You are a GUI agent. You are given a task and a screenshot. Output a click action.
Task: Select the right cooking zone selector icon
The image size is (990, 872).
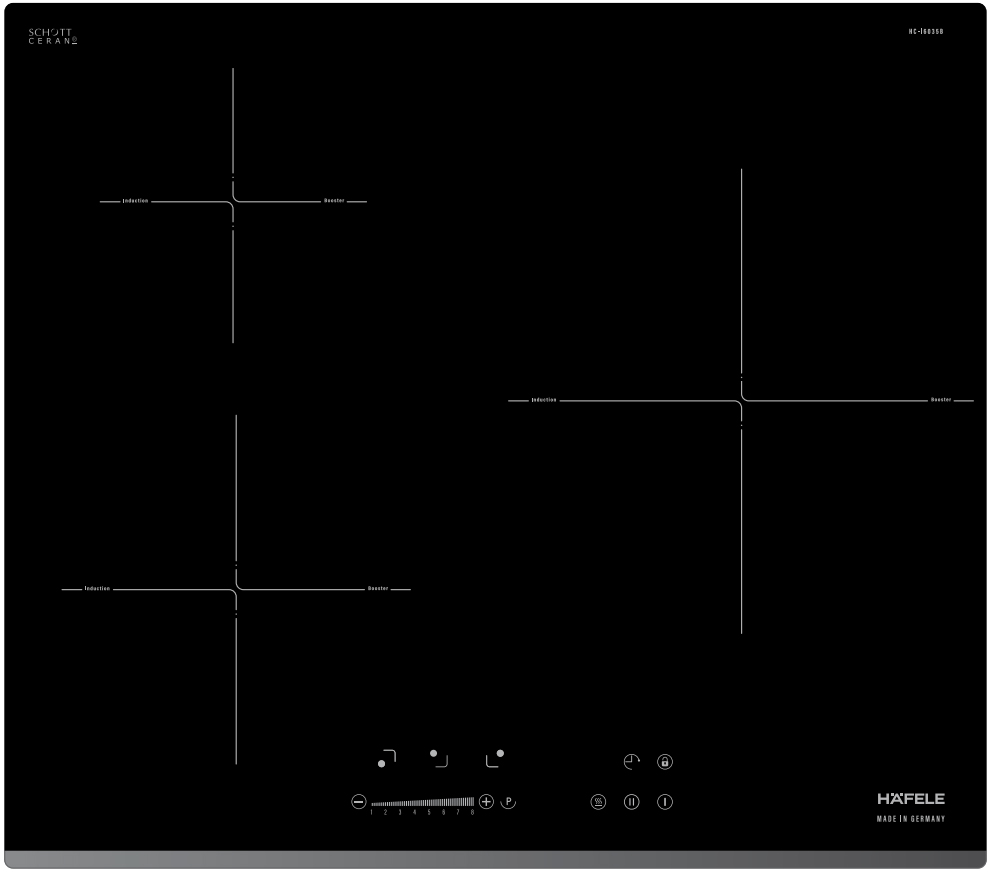click(x=495, y=758)
